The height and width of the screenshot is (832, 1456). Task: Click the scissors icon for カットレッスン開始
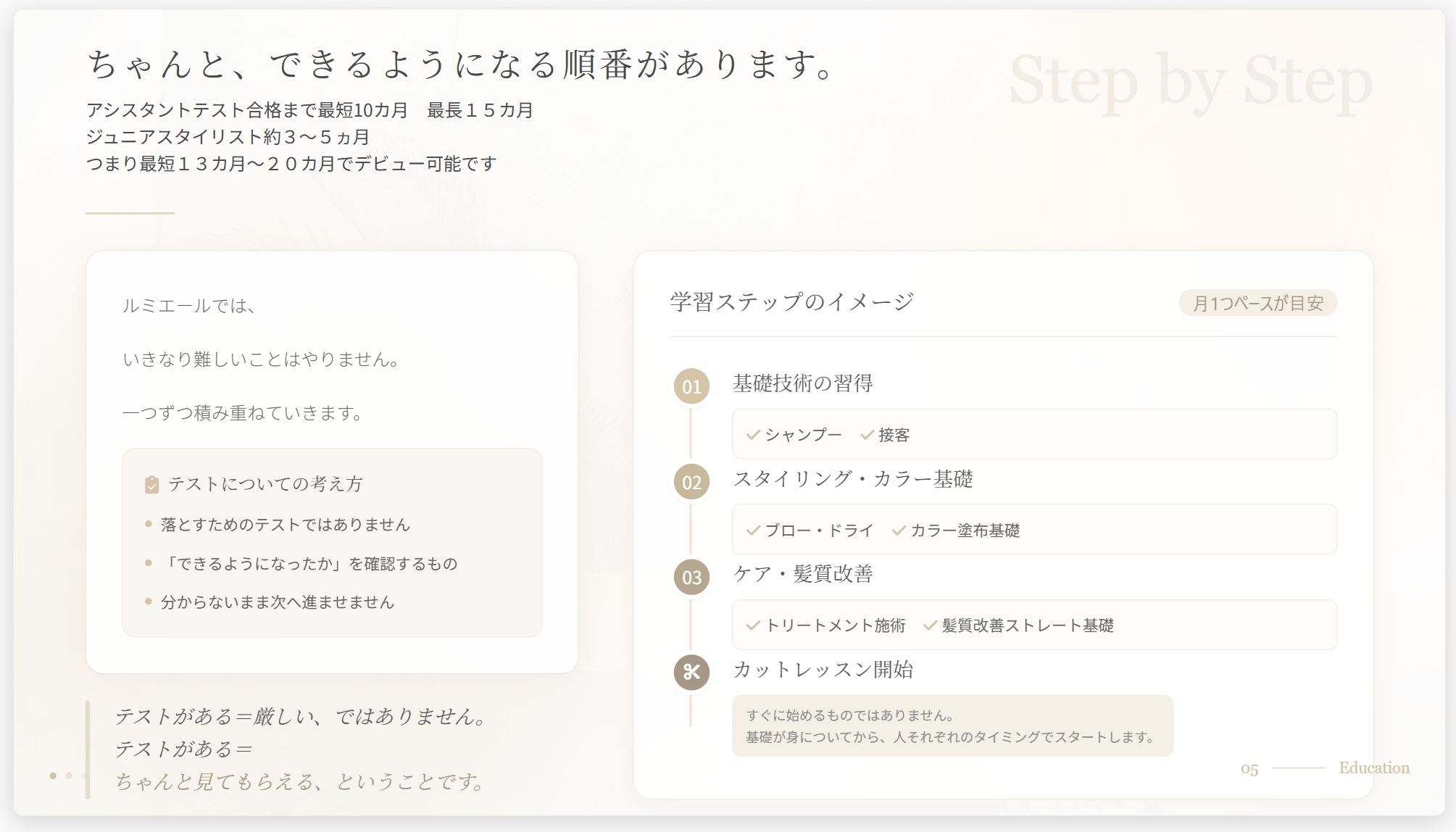pyautogui.click(x=691, y=673)
